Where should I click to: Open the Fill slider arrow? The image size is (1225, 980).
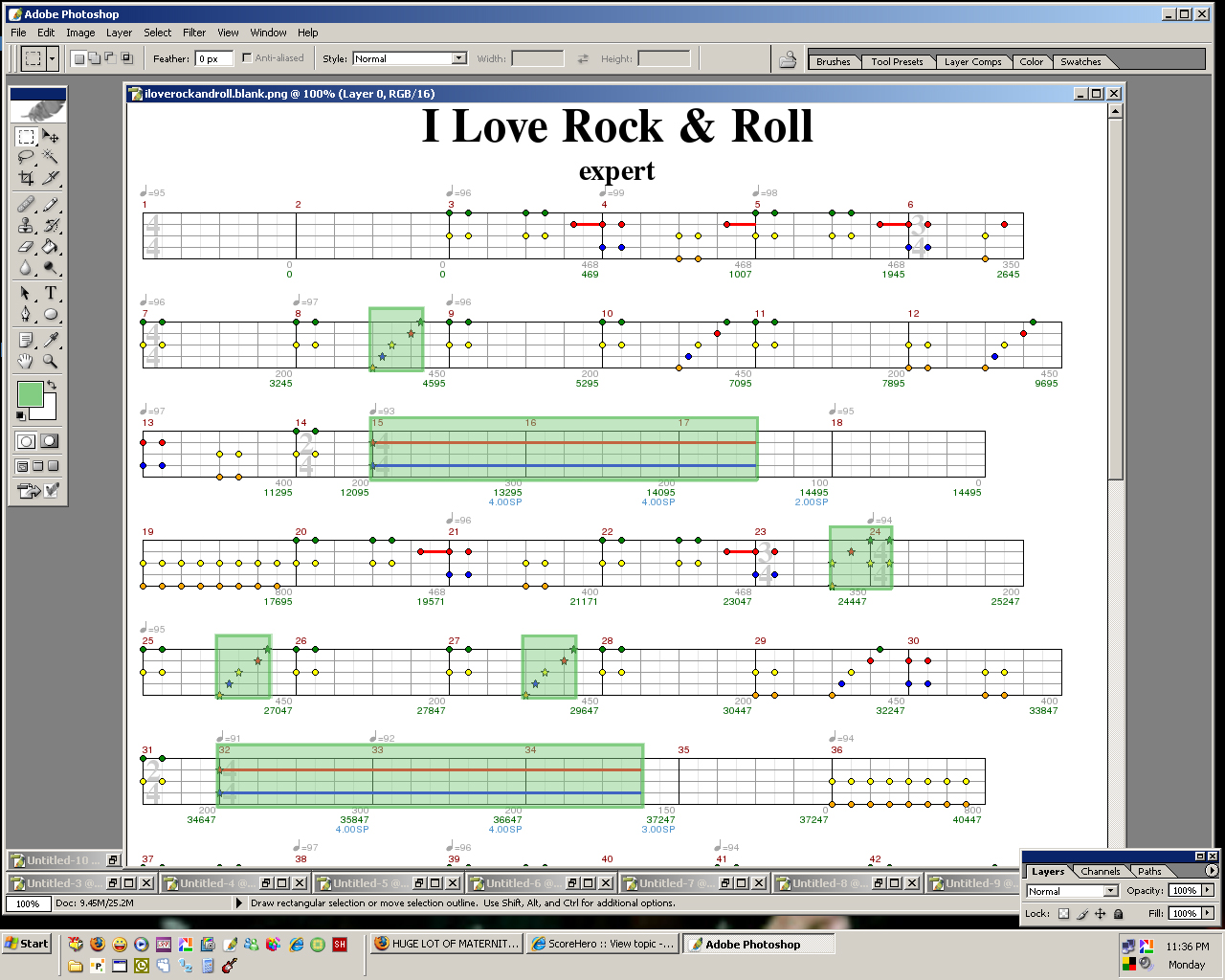click(1208, 913)
